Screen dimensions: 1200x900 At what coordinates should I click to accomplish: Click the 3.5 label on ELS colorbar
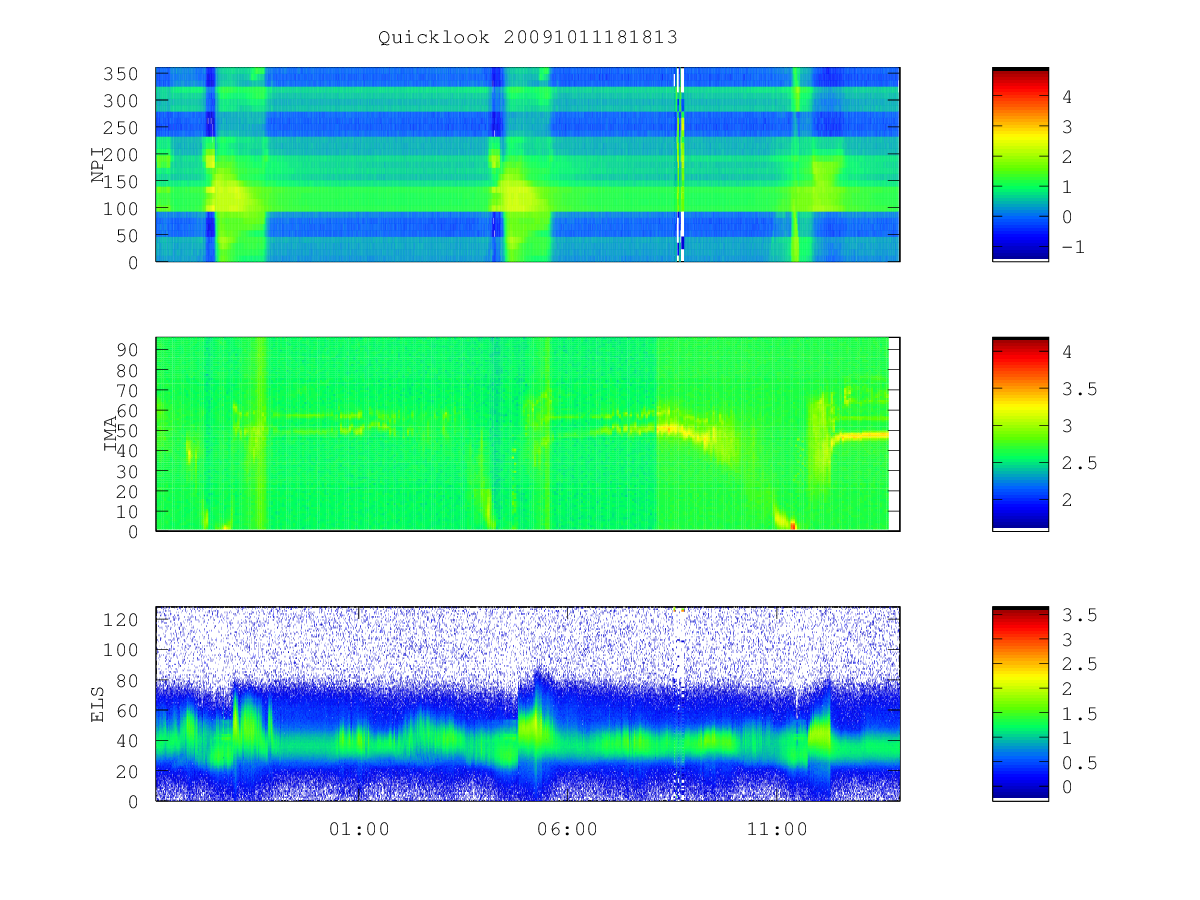point(1080,615)
